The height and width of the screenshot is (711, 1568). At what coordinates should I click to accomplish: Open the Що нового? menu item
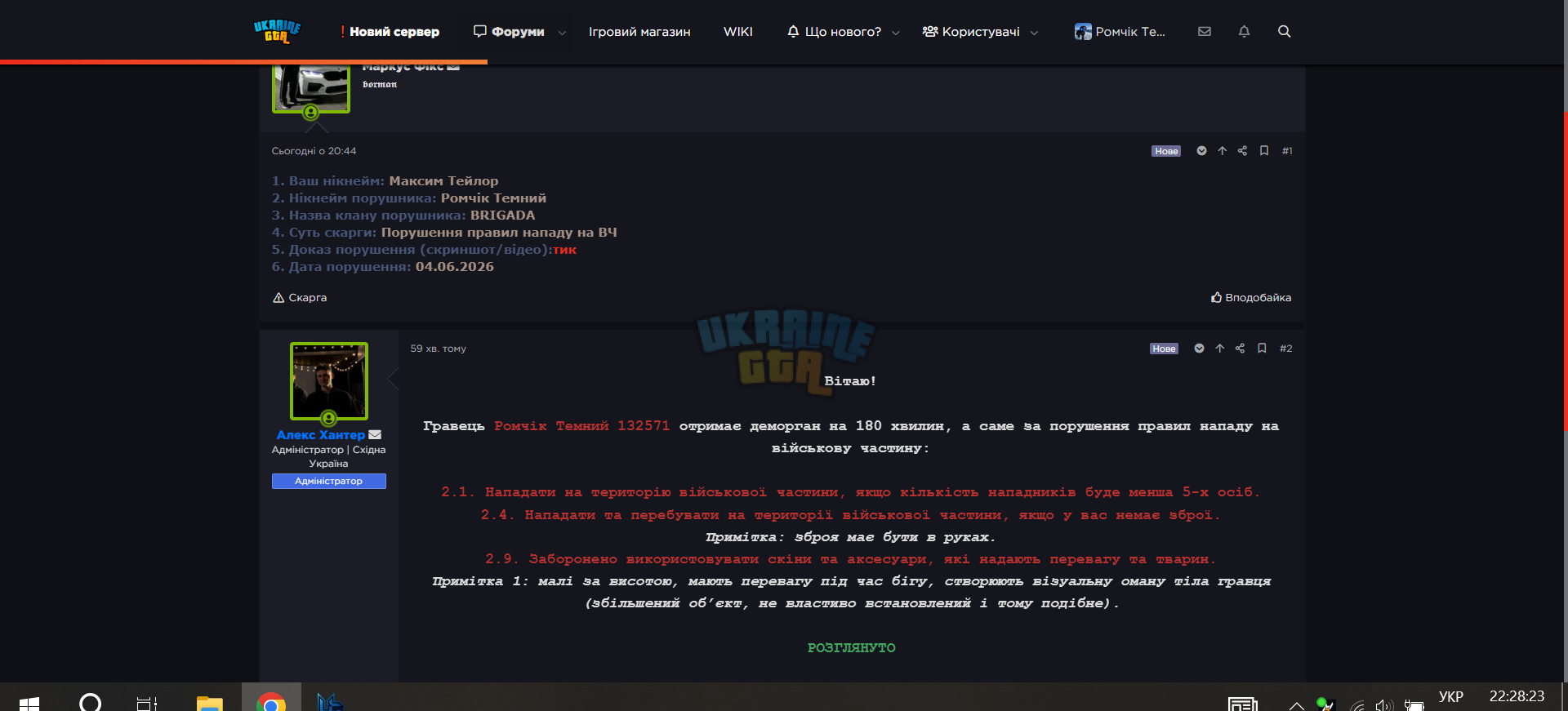coord(835,32)
